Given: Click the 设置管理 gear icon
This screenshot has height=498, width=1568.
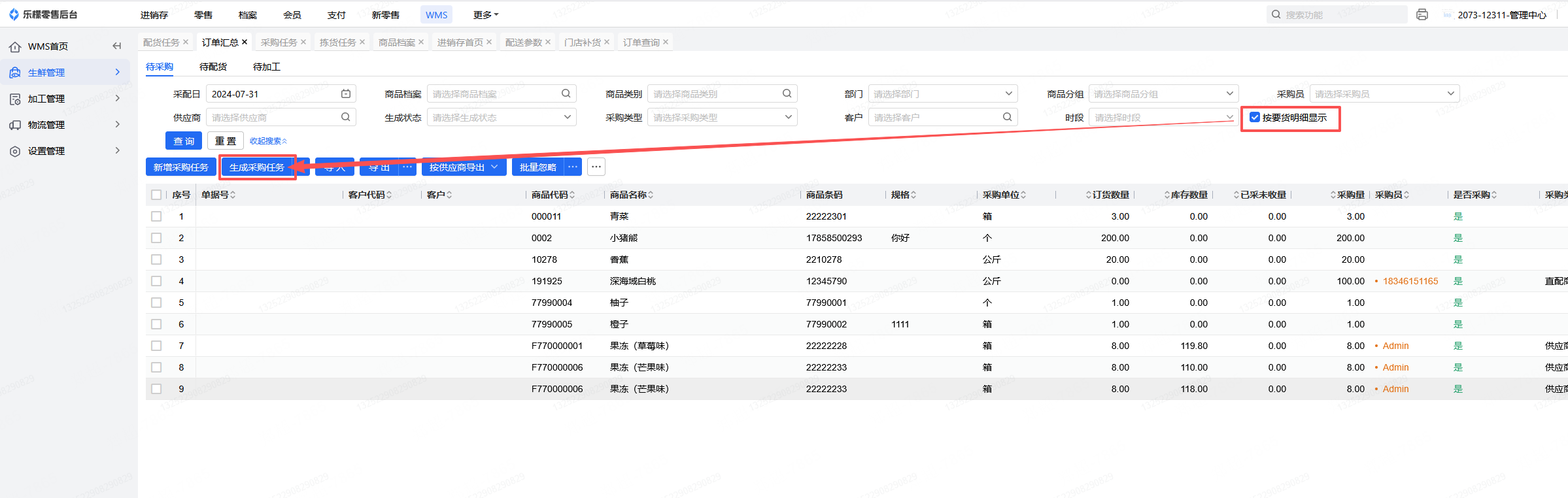Looking at the screenshot, I should point(15,151).
